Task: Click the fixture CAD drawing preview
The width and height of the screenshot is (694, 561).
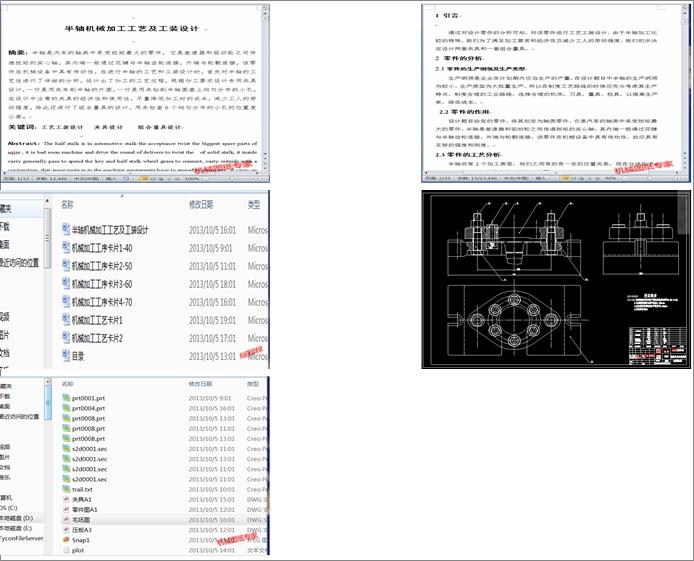Action: (x=556, y=279)
